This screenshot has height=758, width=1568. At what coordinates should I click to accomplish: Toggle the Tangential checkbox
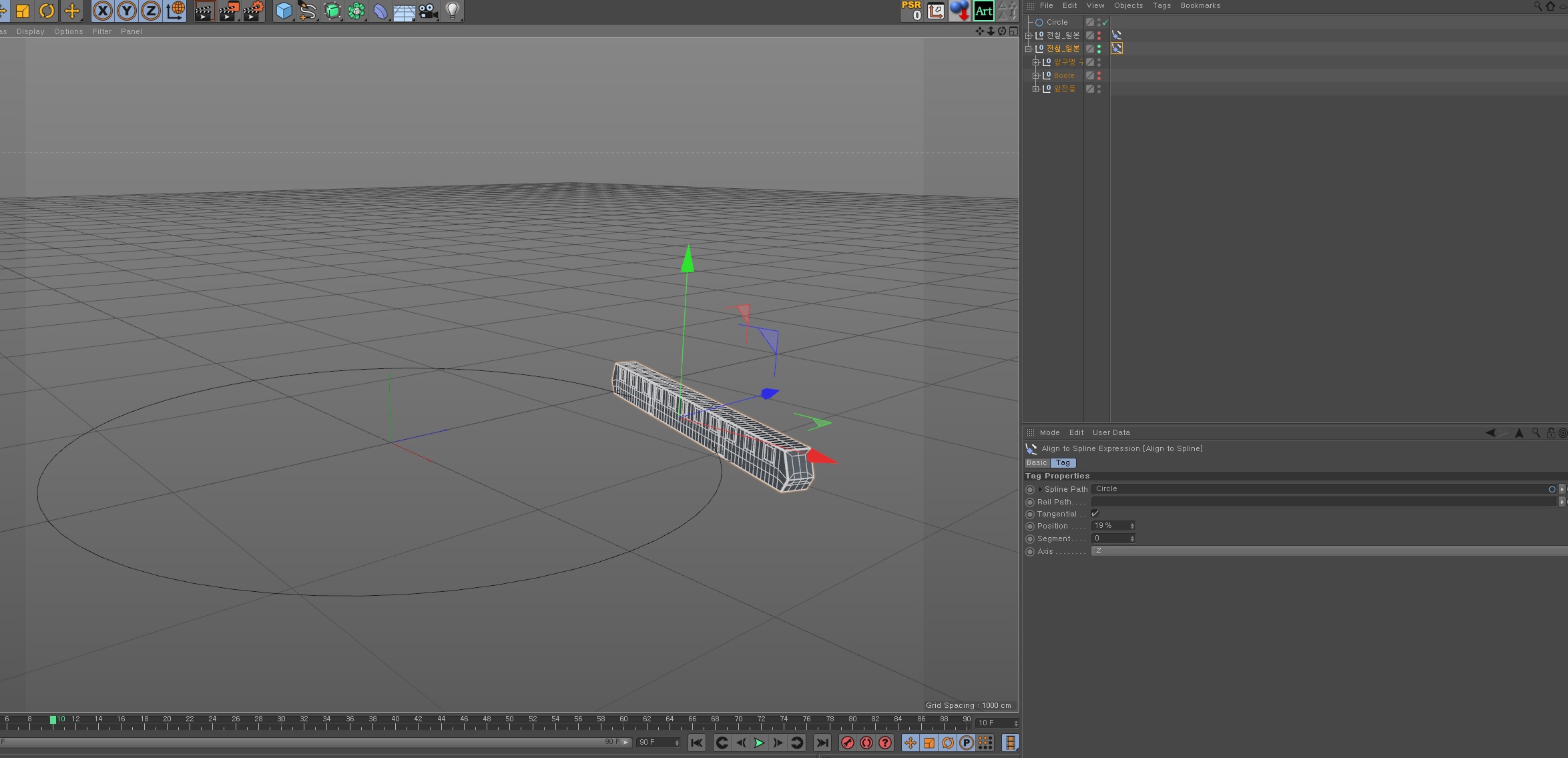(1095, 514)
